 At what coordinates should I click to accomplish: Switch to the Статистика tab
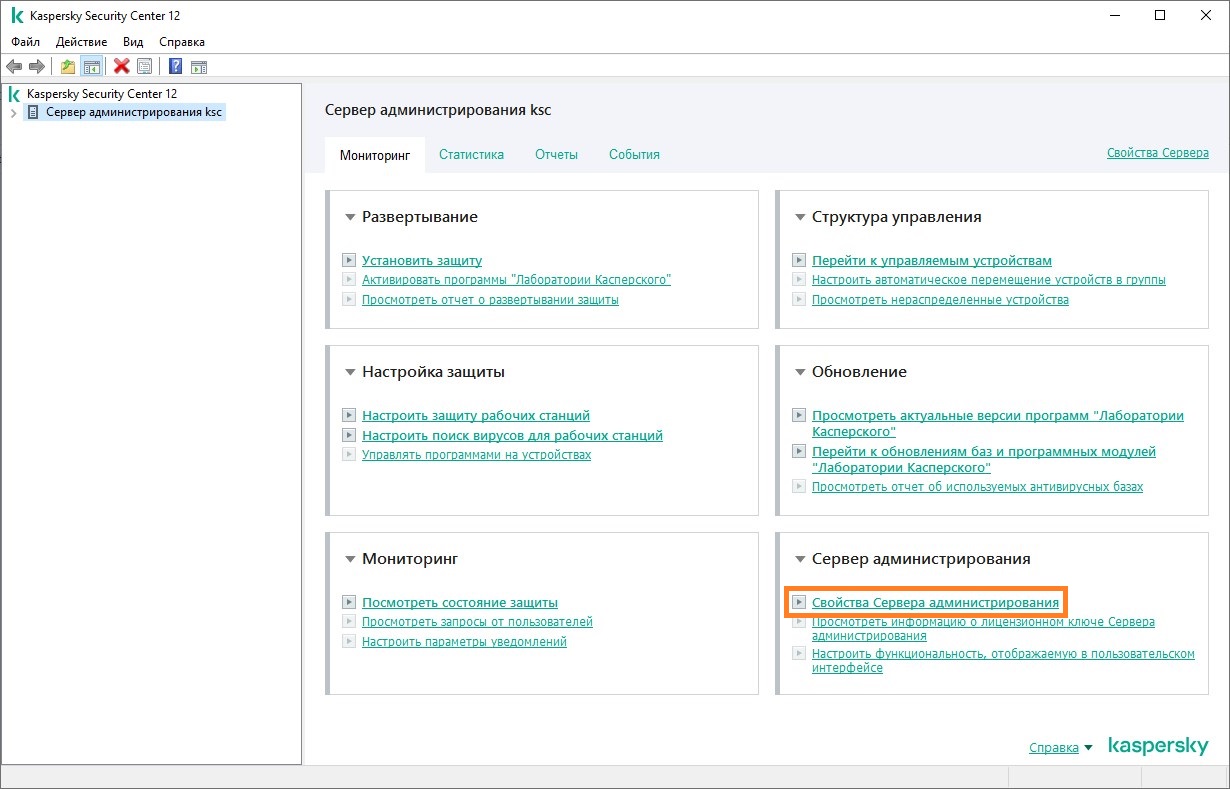coord(471,155)
